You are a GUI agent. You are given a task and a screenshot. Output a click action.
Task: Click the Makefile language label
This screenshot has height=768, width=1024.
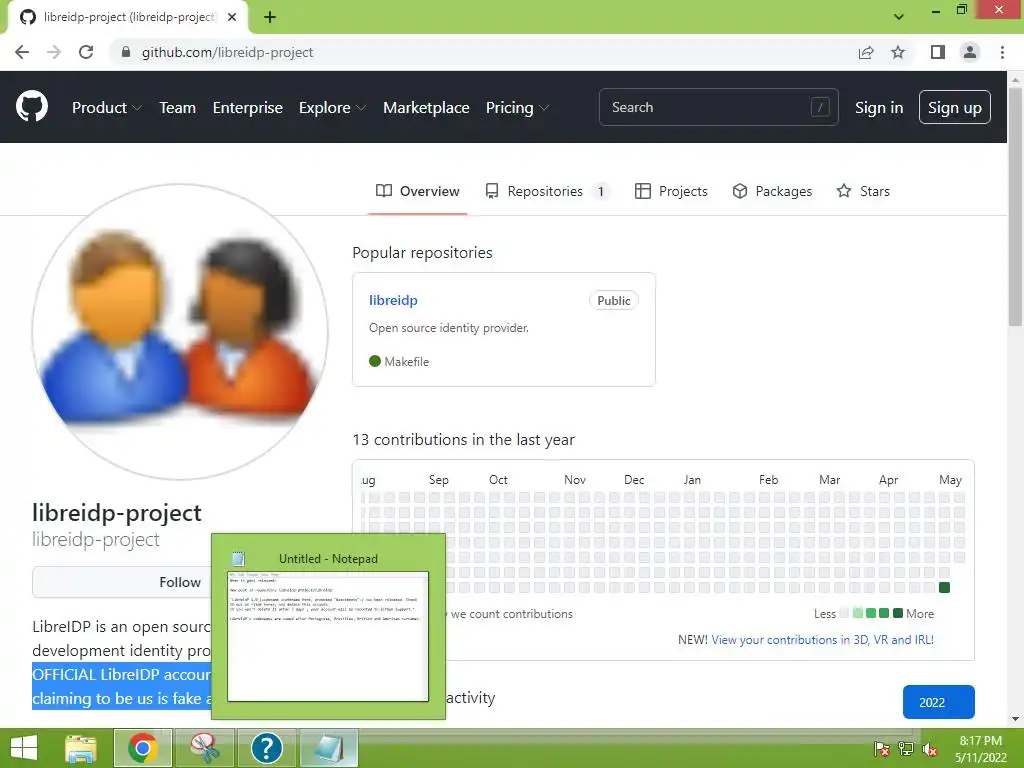[406, 362]
